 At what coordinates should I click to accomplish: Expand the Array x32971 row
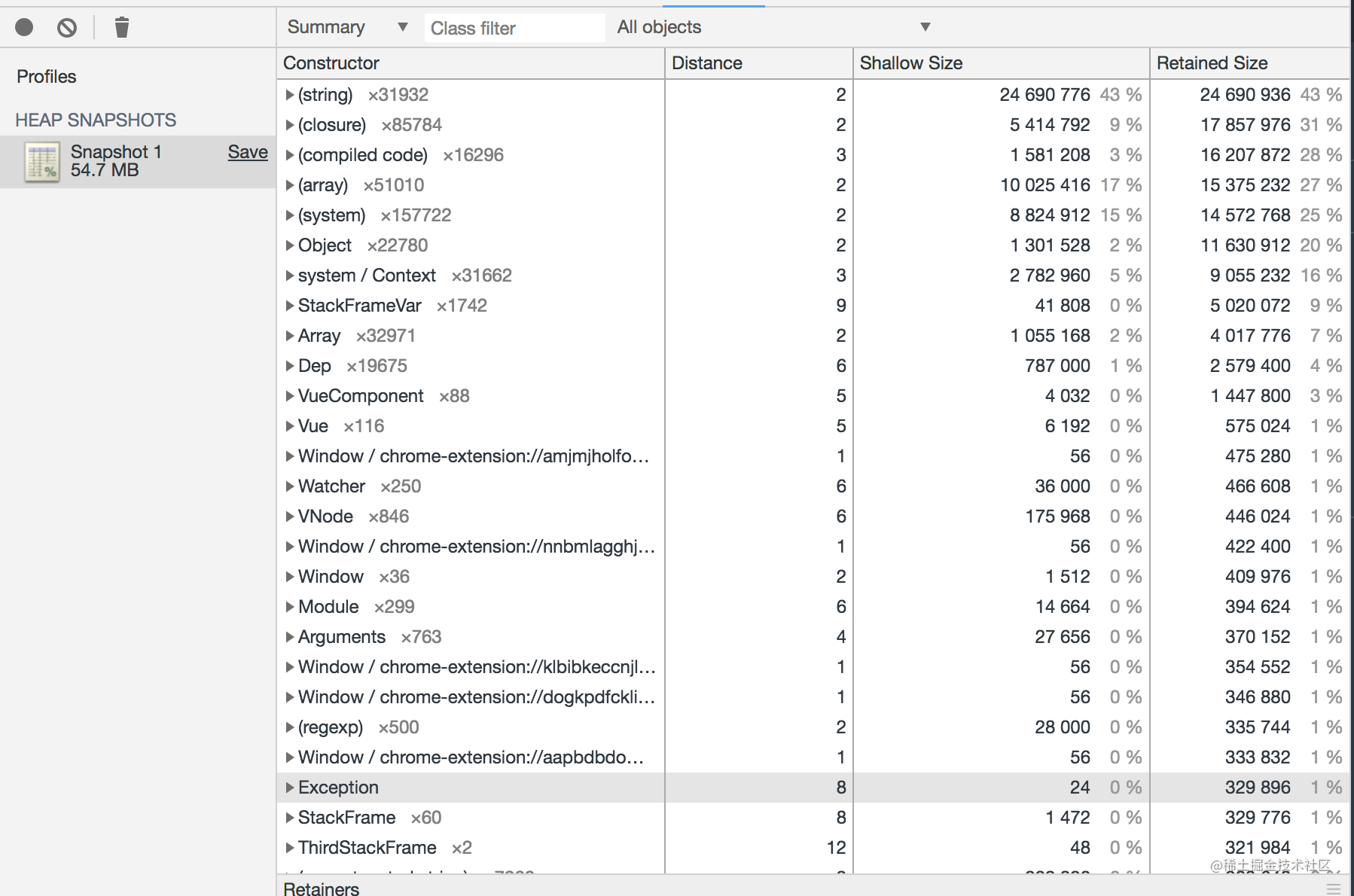(x=290, y=336)
